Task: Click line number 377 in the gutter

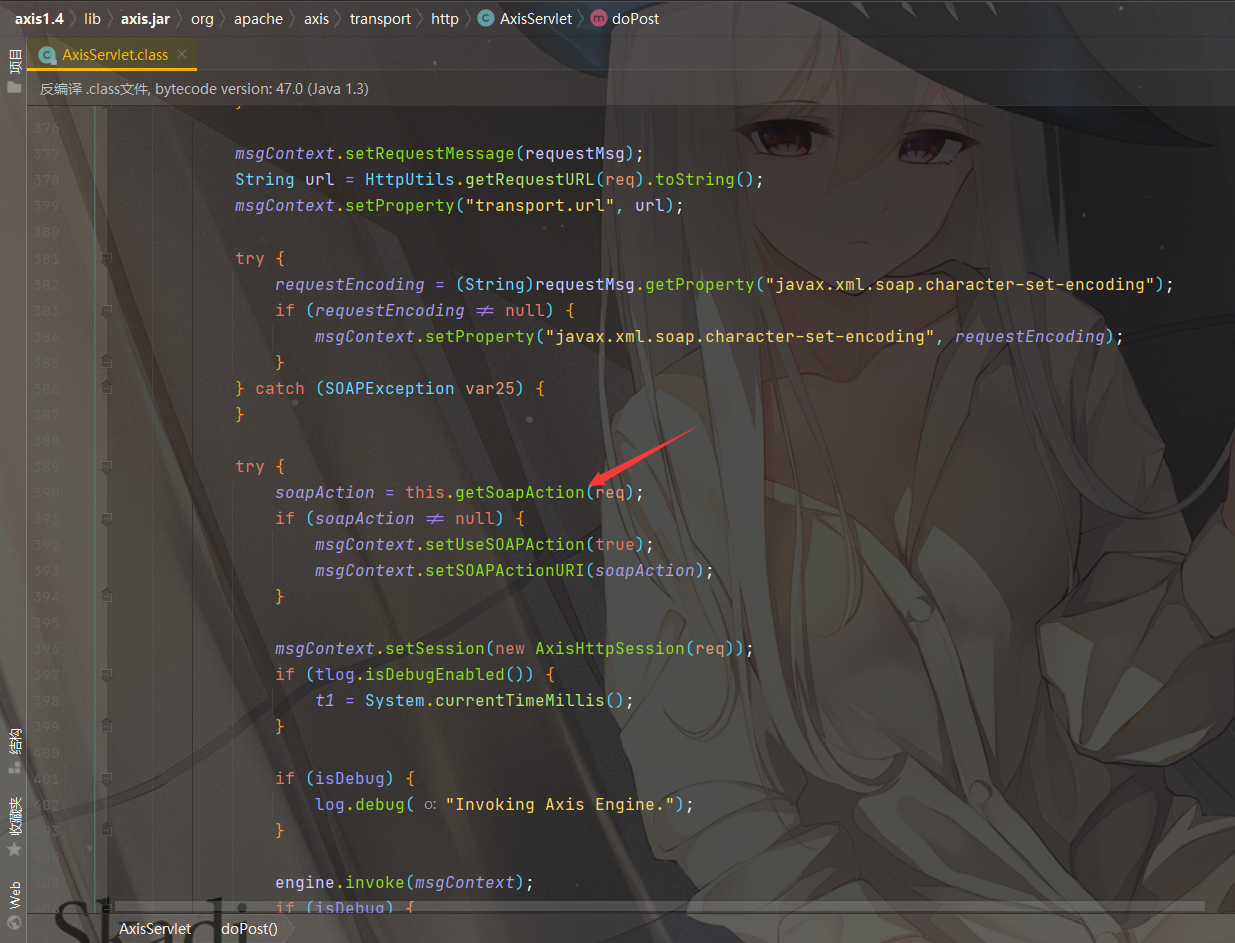Action: (46, 154)
